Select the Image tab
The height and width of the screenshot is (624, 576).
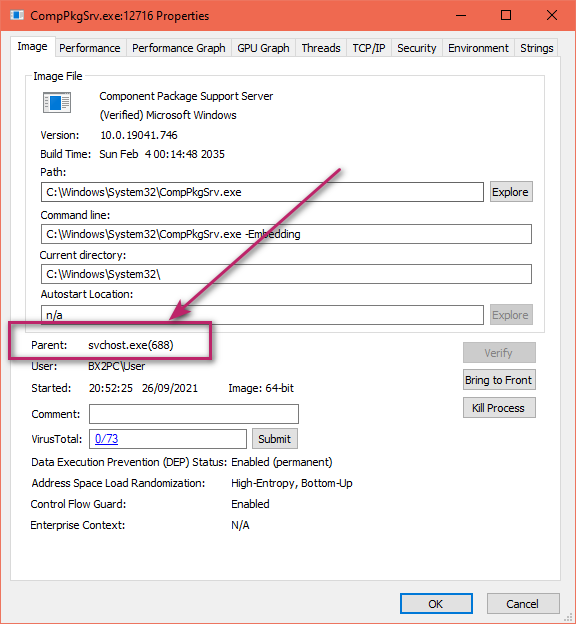click(32, 47)
